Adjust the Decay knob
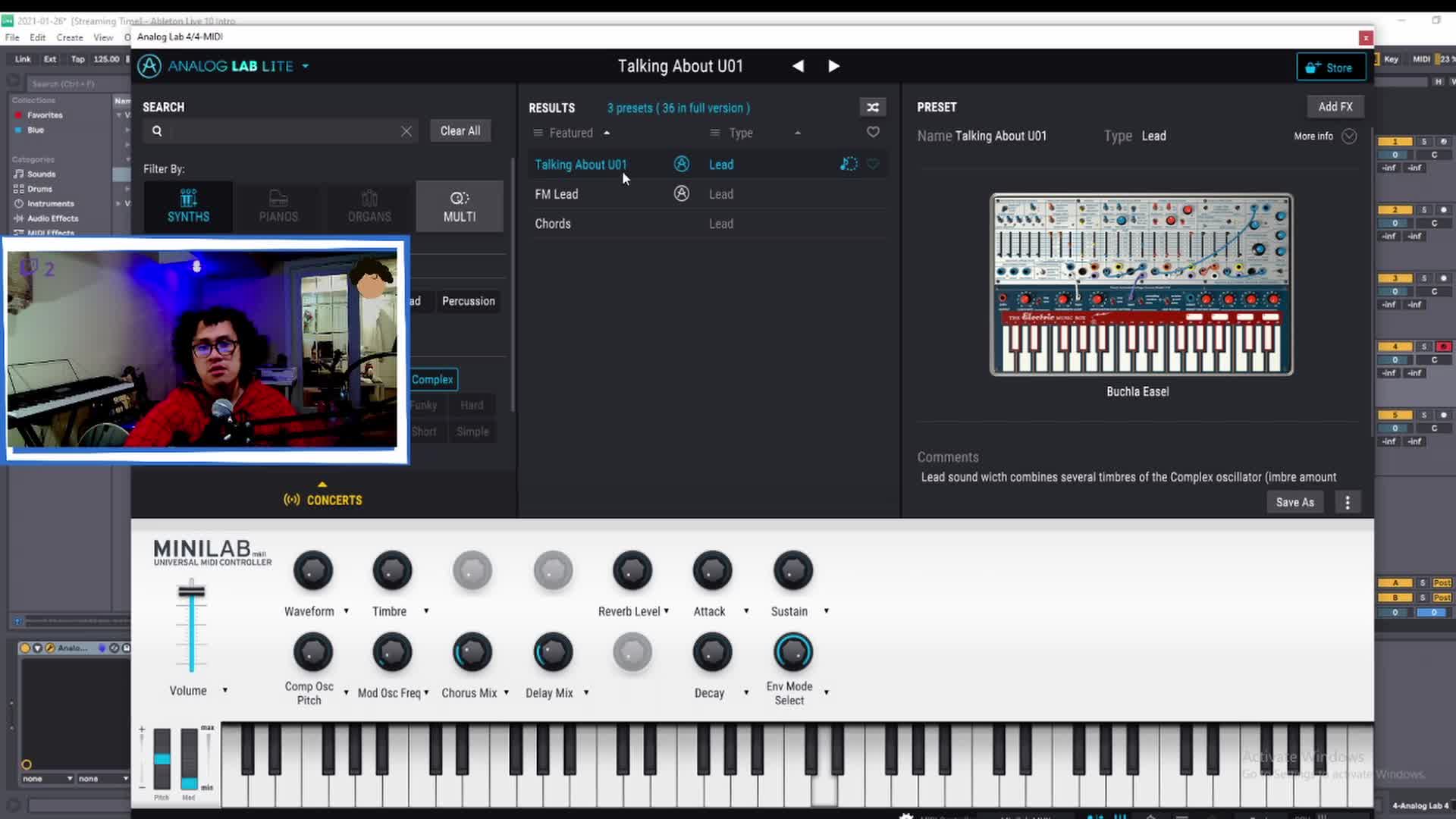 pos(712,652)
